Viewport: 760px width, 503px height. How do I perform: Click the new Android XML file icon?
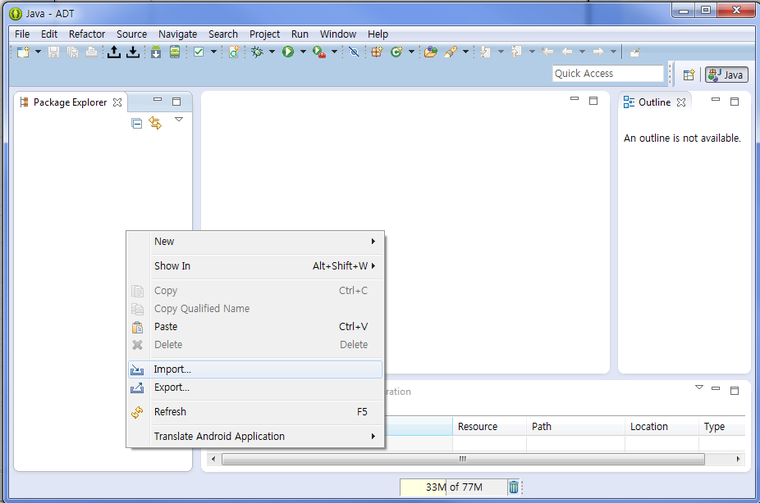pos(234,52)
